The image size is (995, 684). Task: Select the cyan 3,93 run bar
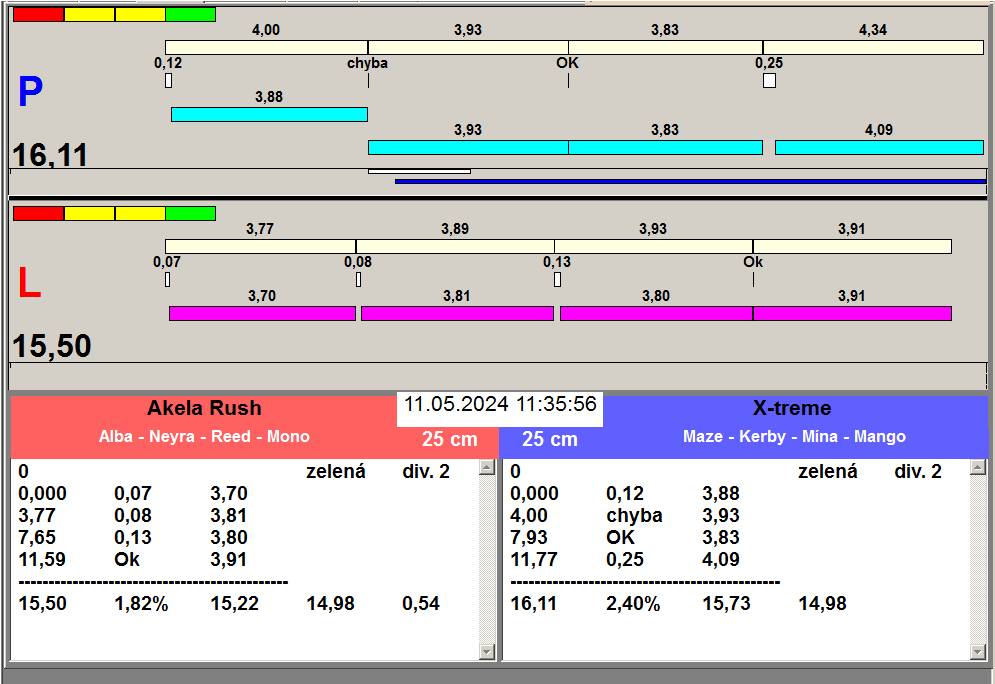click(468, 147)
